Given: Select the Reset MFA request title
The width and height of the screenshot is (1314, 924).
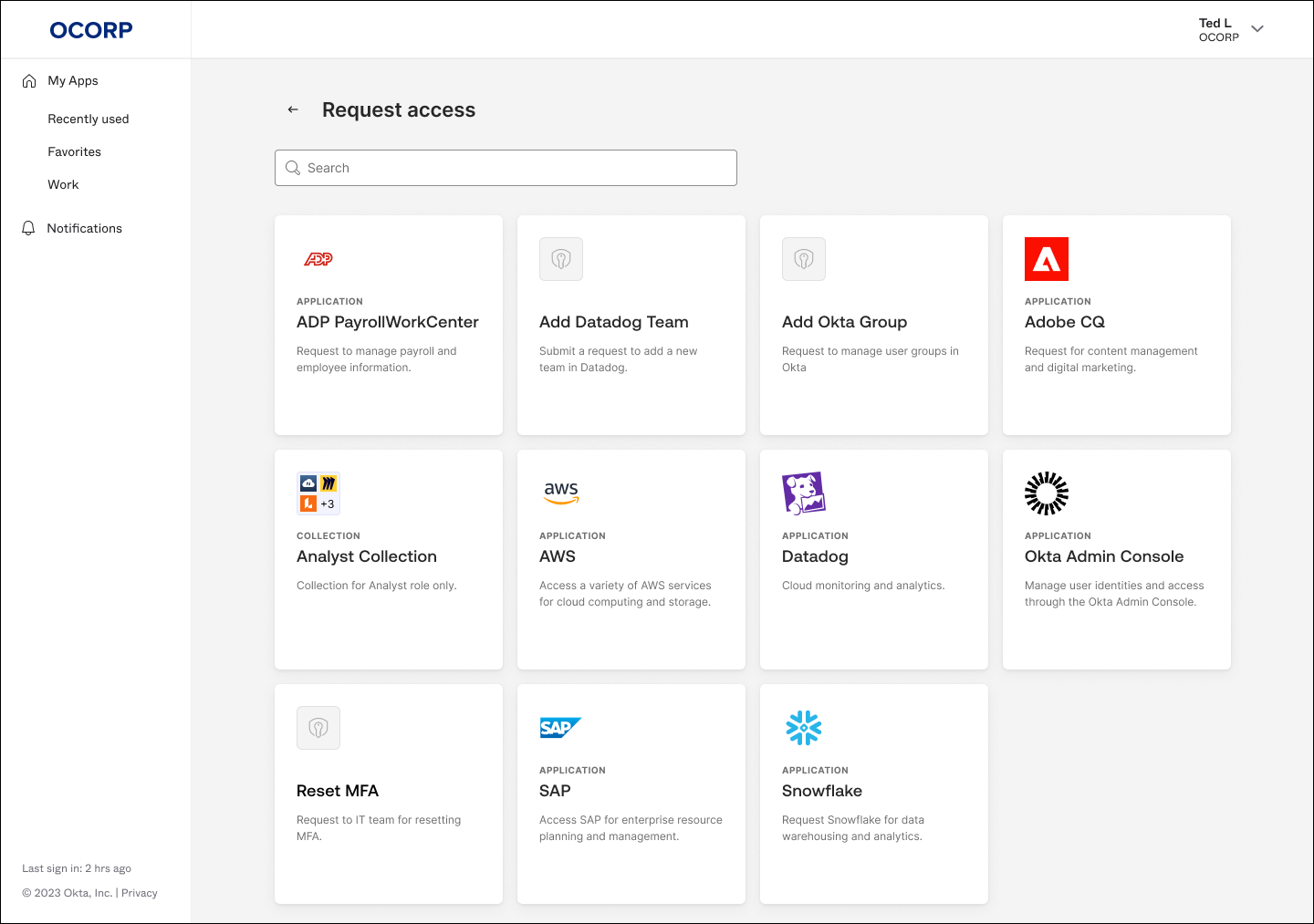Looking at the screenshot, I should (338, 791).
